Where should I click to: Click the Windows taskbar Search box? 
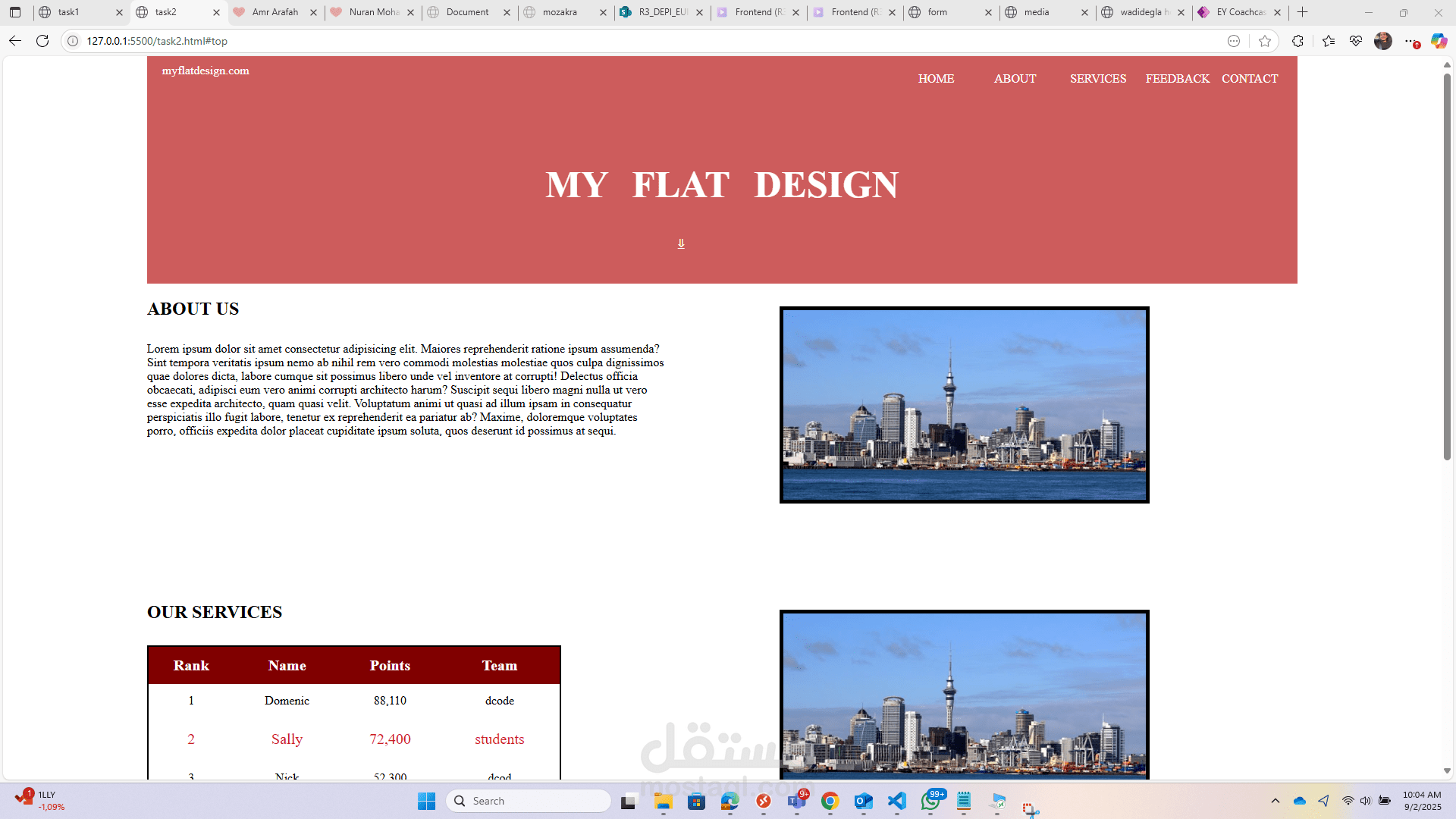(529, 801)
